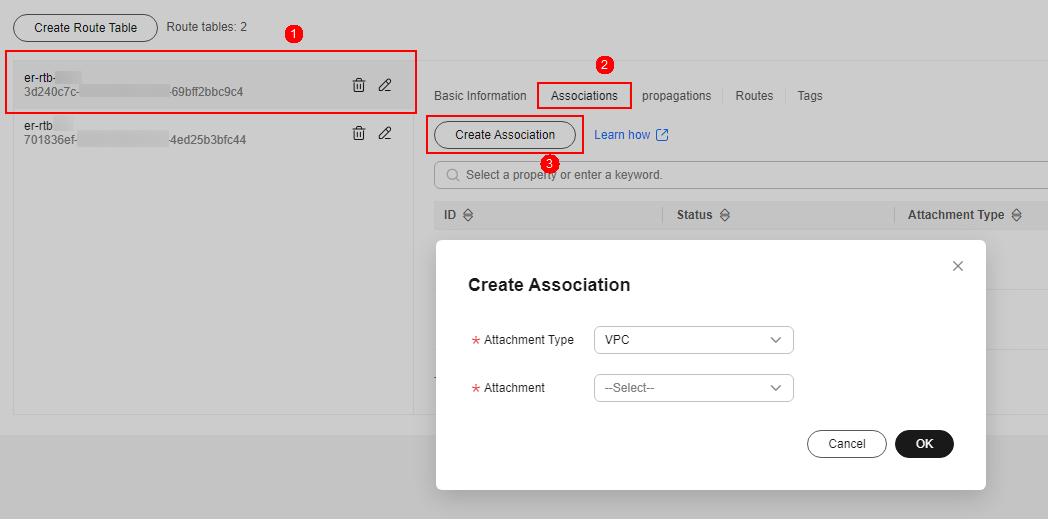Screen dimensions: 1048x519
Task: Expand the Attachment --Select-- dropdown
Action: click(693, 388)
